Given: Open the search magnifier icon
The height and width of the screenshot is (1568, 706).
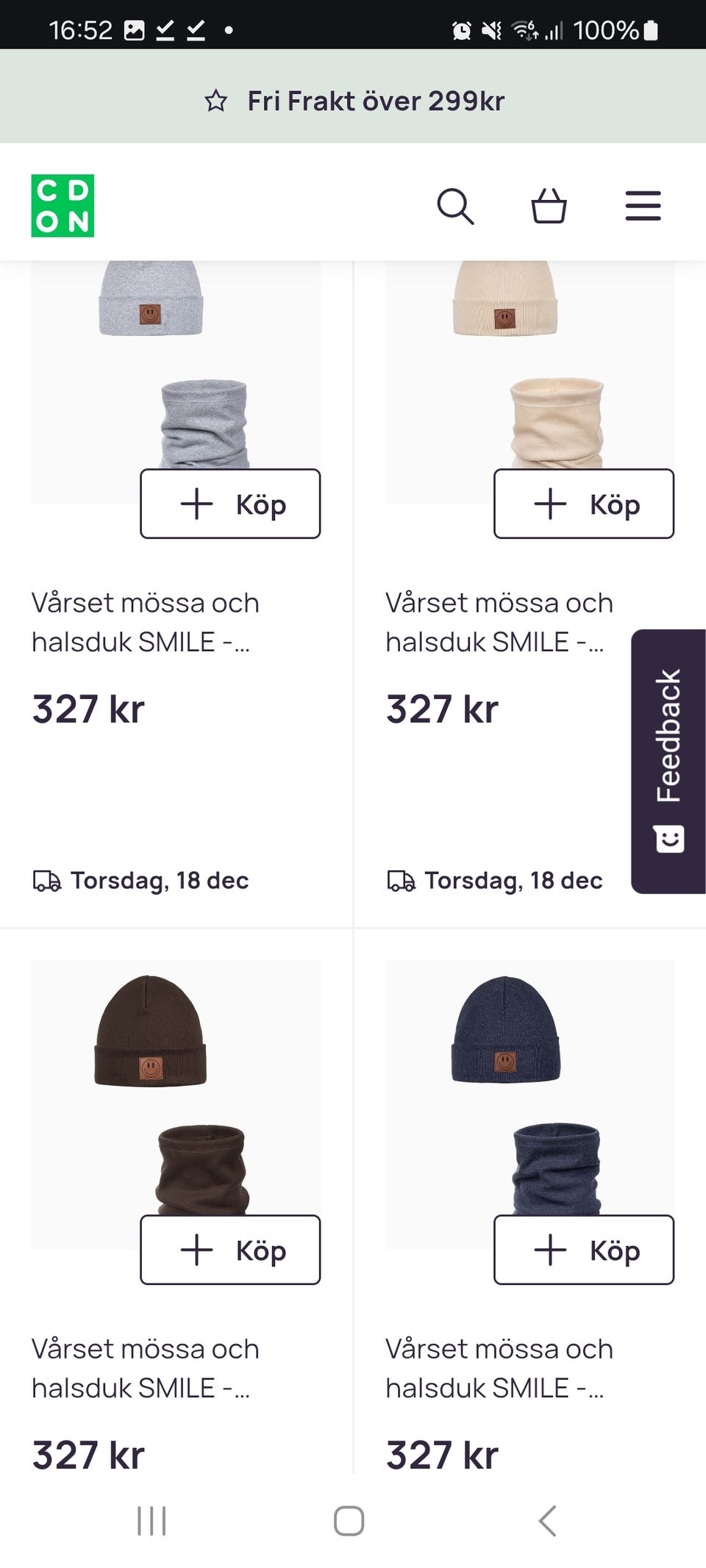Looking at the screenshot, I should click(x=455, y=206).
